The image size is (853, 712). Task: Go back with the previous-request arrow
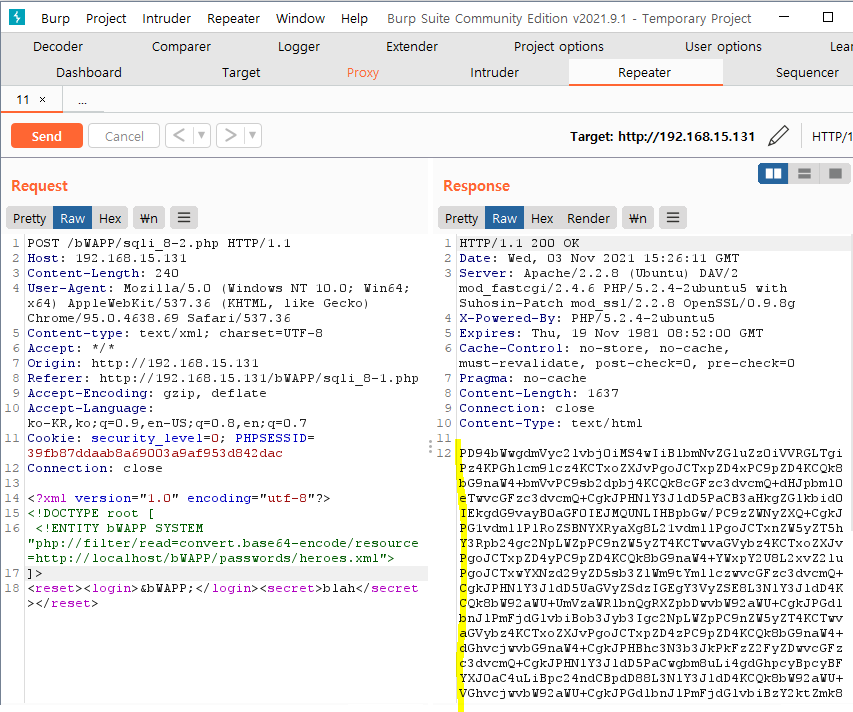179,135
